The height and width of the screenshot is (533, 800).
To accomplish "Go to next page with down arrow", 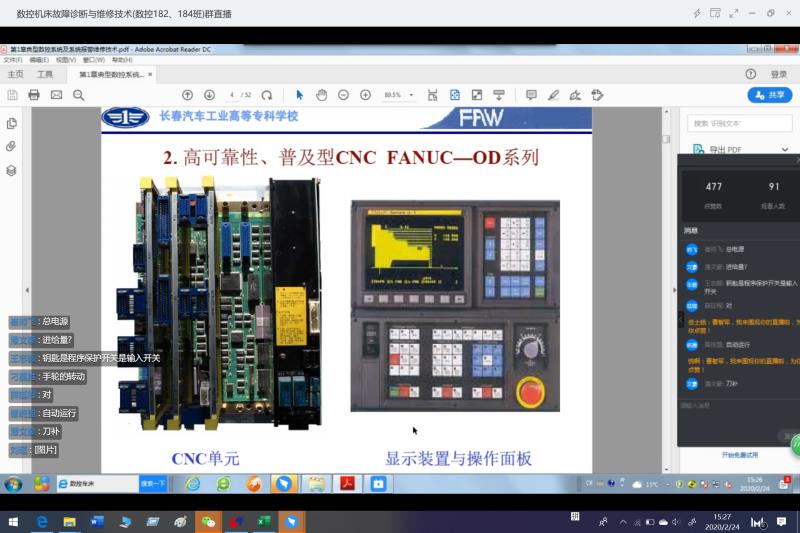I will click(209, 95).
